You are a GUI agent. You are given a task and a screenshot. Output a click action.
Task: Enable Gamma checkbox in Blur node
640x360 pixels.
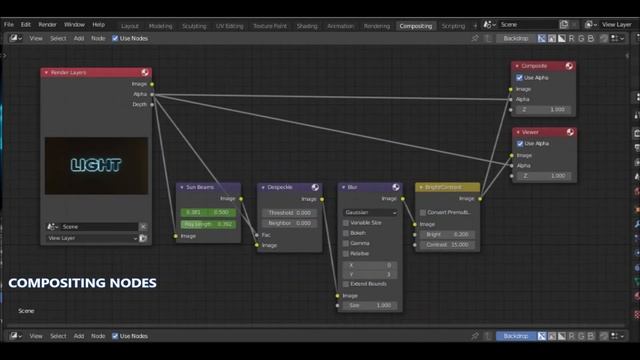pyautogui.click(x=346, y=243)
